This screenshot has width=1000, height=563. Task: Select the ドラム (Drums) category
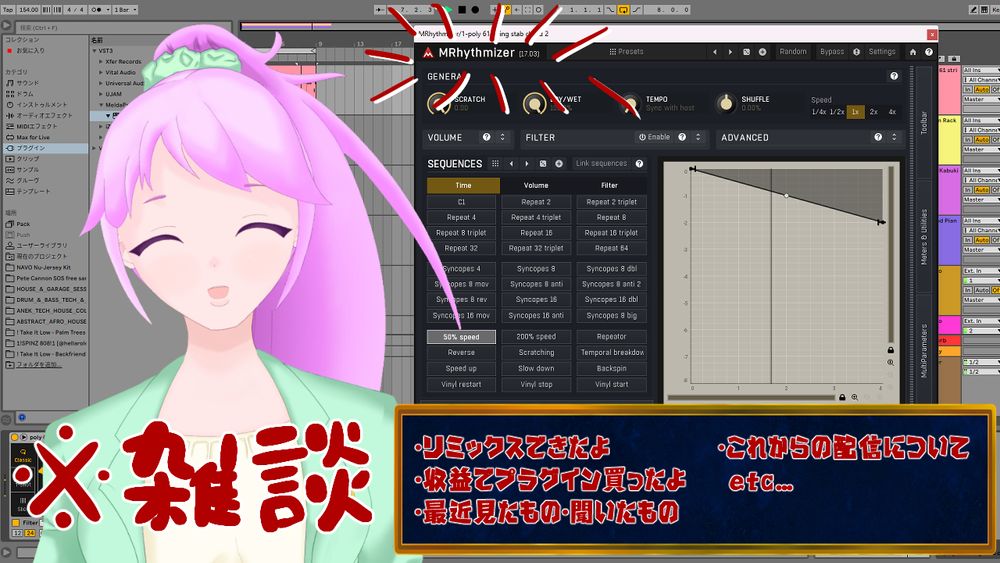pos(27,94)
